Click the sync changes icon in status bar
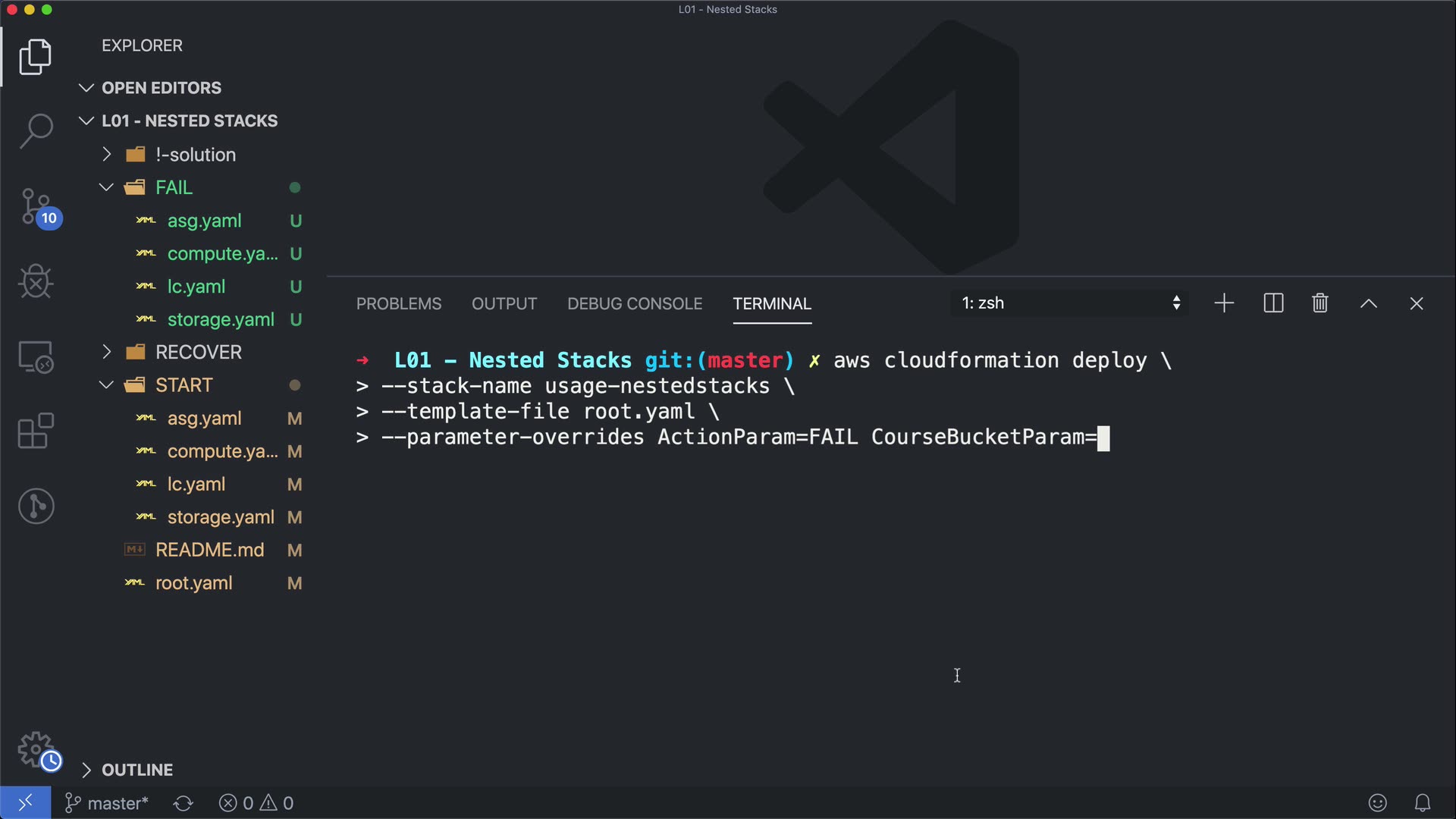 pyautogui.click(x=183, y=803)
